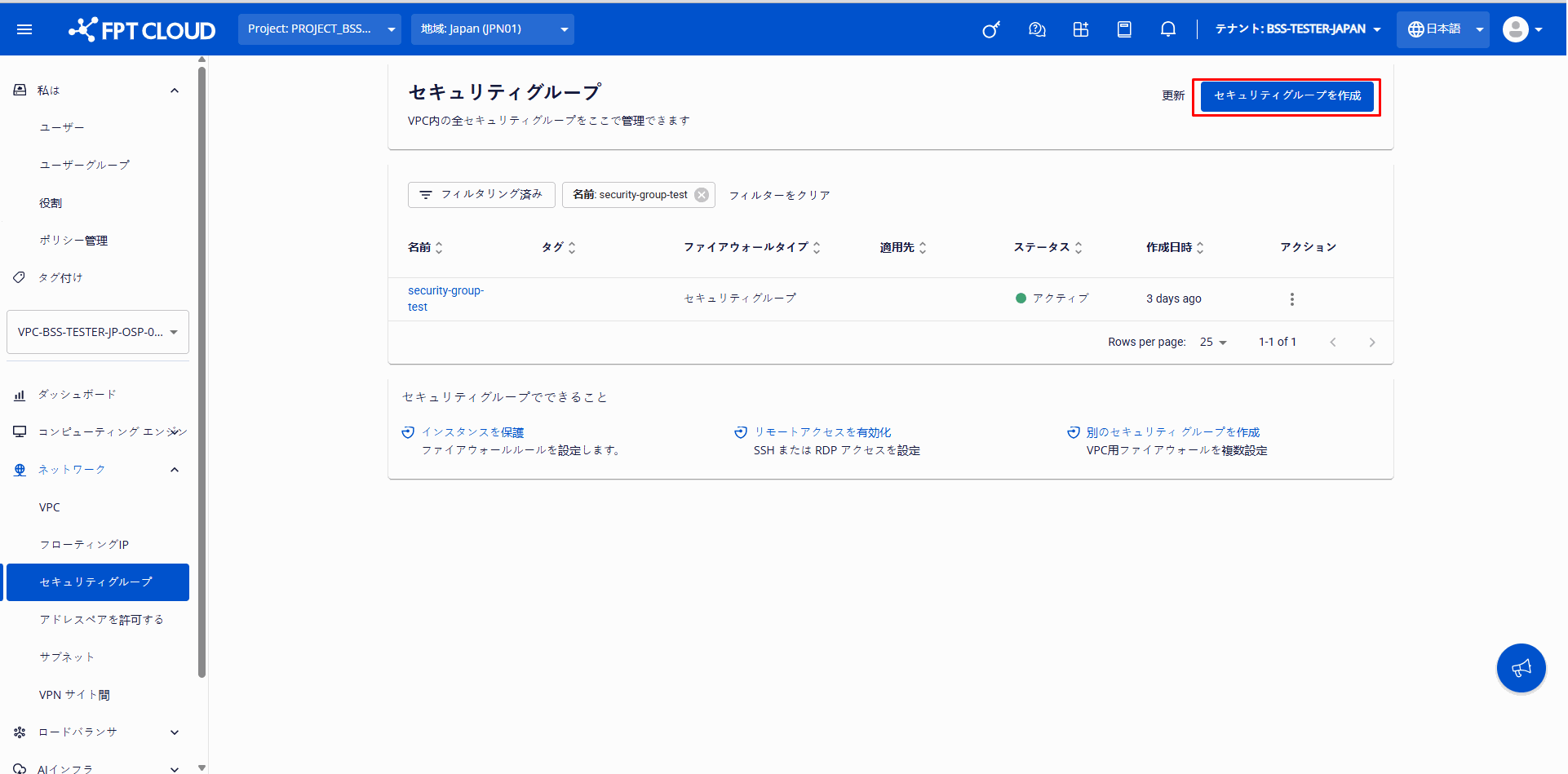Open the テナント BSS-TESTER-JAPAN dropdown
1568x774 pixels.
1298,29
